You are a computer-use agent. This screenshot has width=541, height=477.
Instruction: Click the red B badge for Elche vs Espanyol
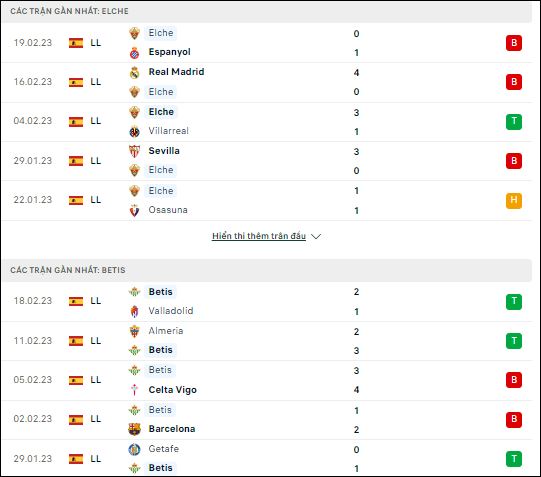(514, 43)
